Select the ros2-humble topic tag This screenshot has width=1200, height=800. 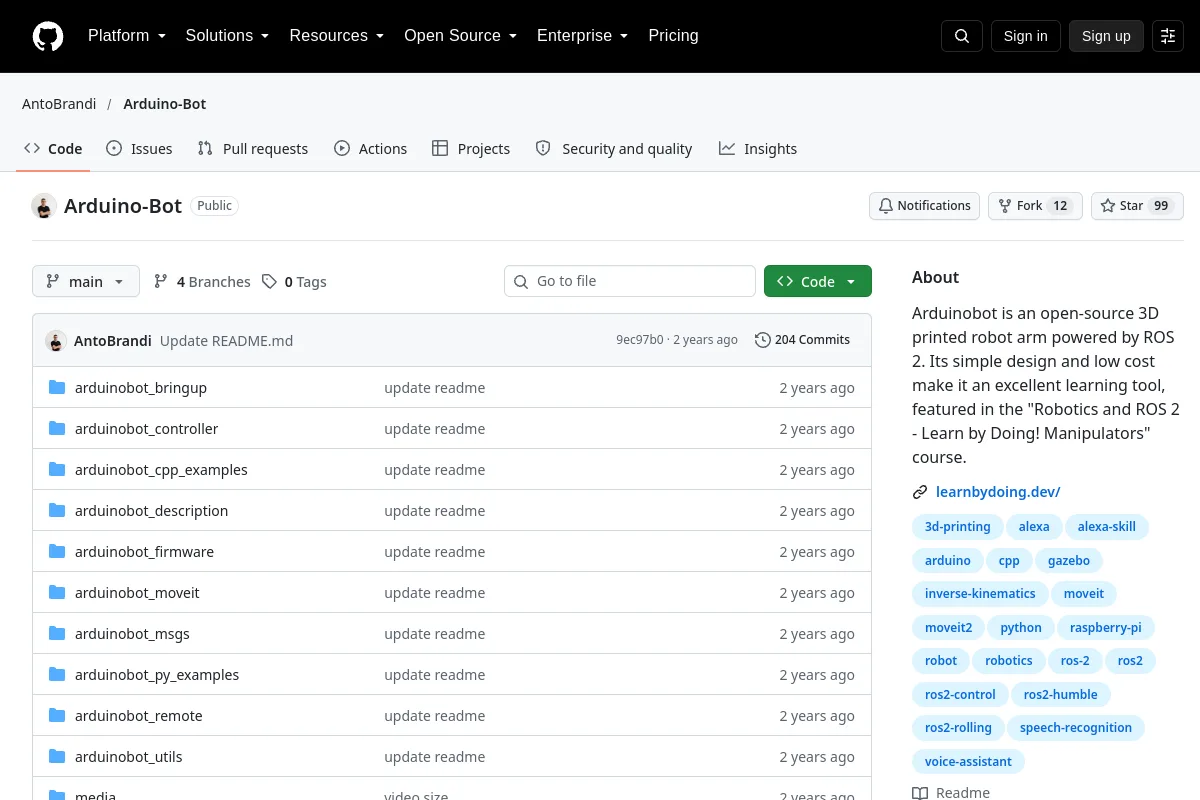[1061, 695]
